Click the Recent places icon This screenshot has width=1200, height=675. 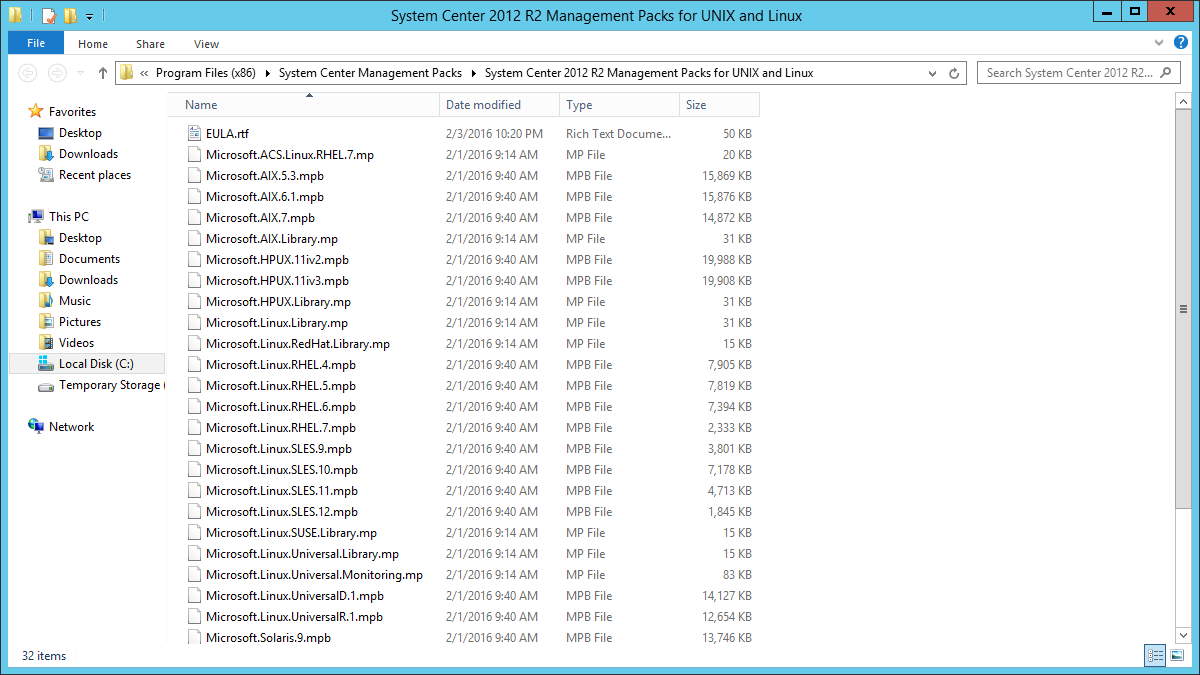[46, 174]
